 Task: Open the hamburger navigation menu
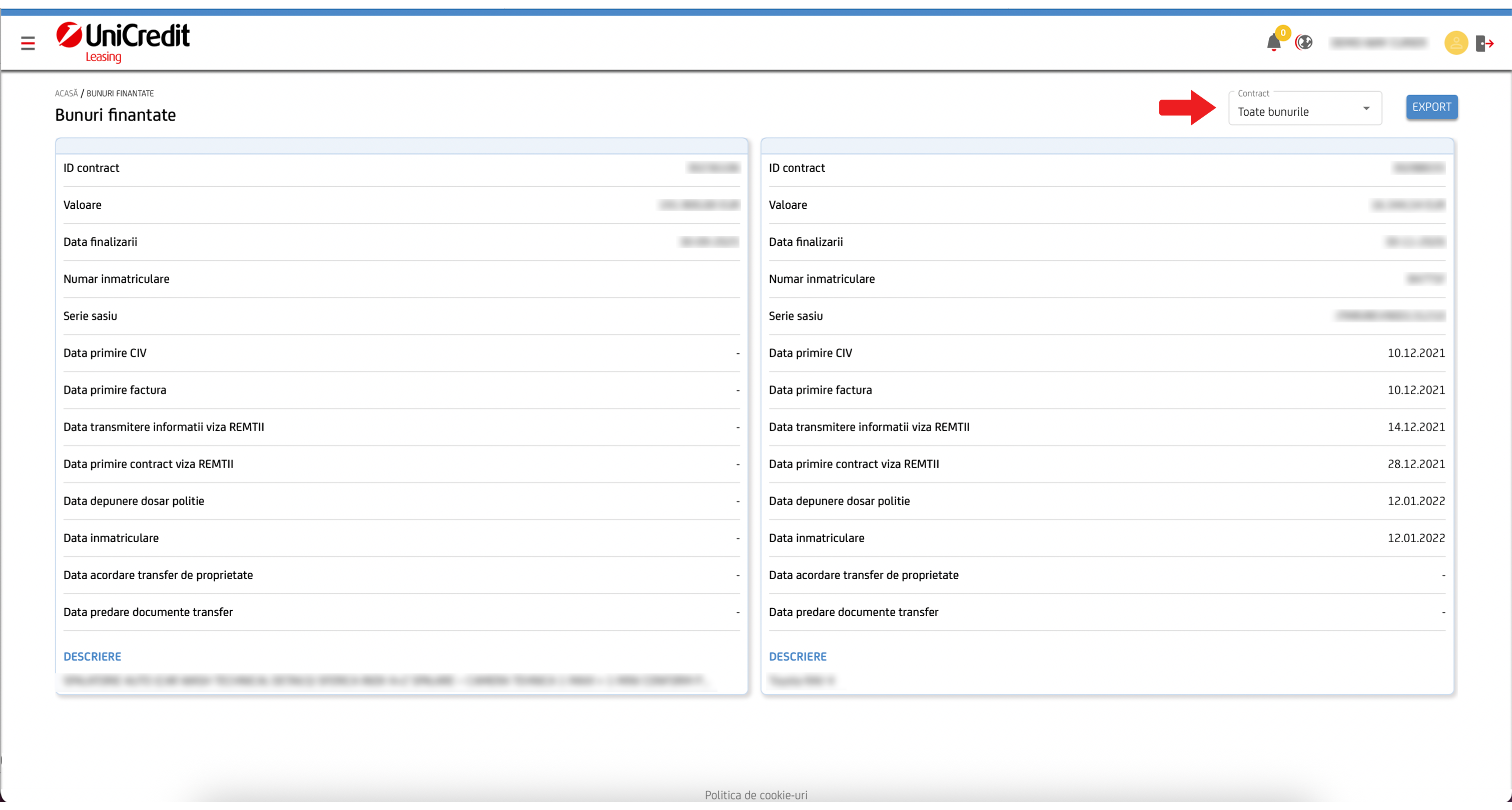click(28, 43)
